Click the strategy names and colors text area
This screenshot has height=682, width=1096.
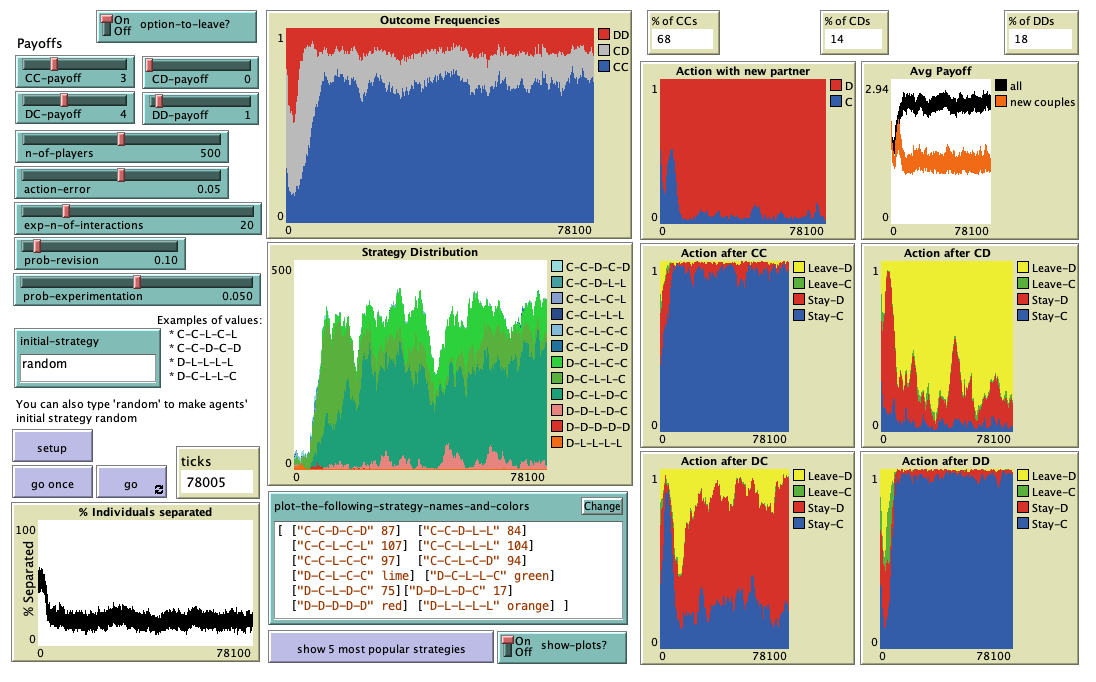tap(446, 567)
